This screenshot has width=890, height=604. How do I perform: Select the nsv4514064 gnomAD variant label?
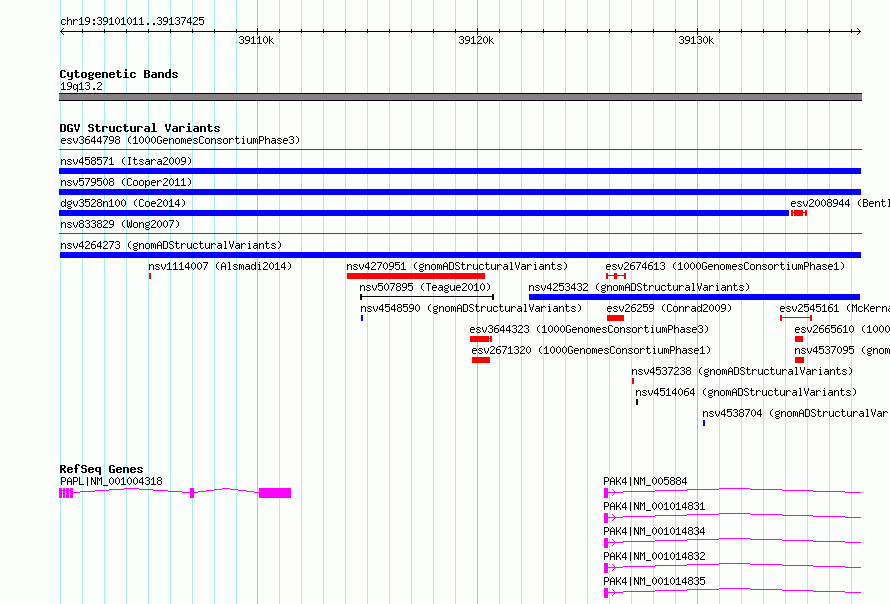[746, 392]
